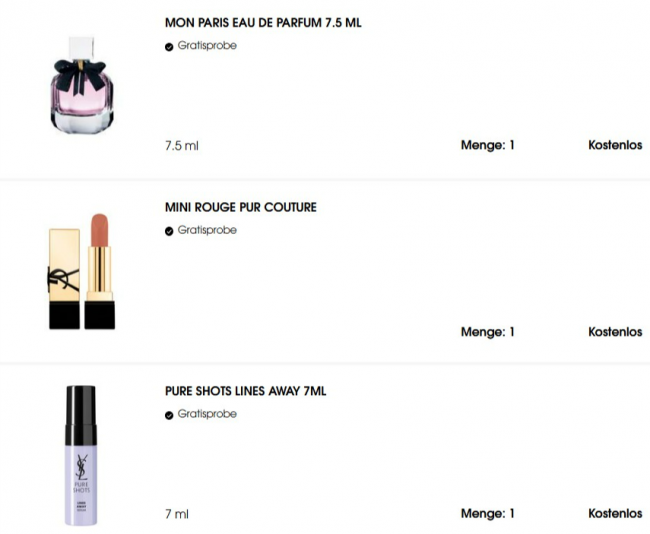Click the Kostenlos price for Pure Shots serum
Image resolution: width=650 pixels, height=534 pixels.
click(615, 514)
